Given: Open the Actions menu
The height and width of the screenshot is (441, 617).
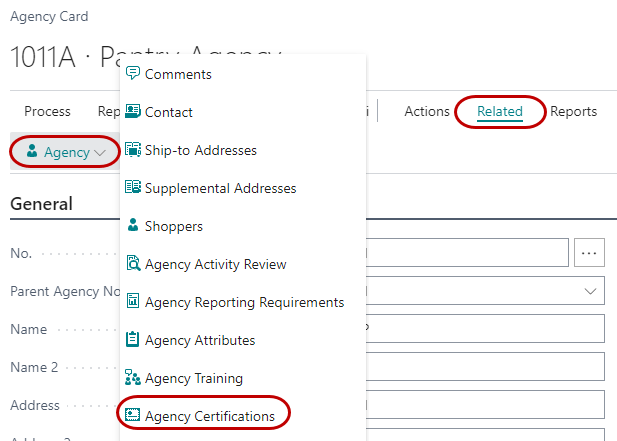Looking at the screenshot, I should [427, 111].
